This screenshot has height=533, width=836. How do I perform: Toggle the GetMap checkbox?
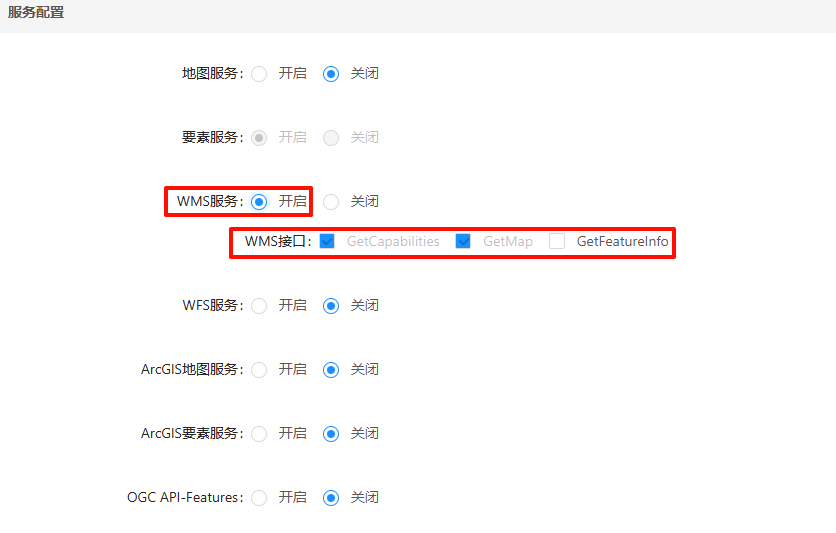[463, 241]
